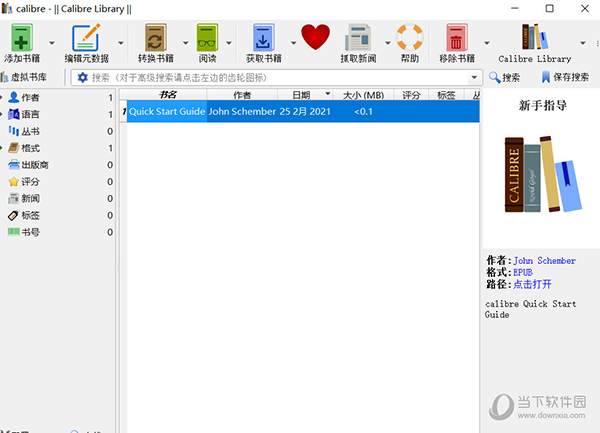Click inside the search input field
This screenshot has height=433, width=600.
[279, 78]
